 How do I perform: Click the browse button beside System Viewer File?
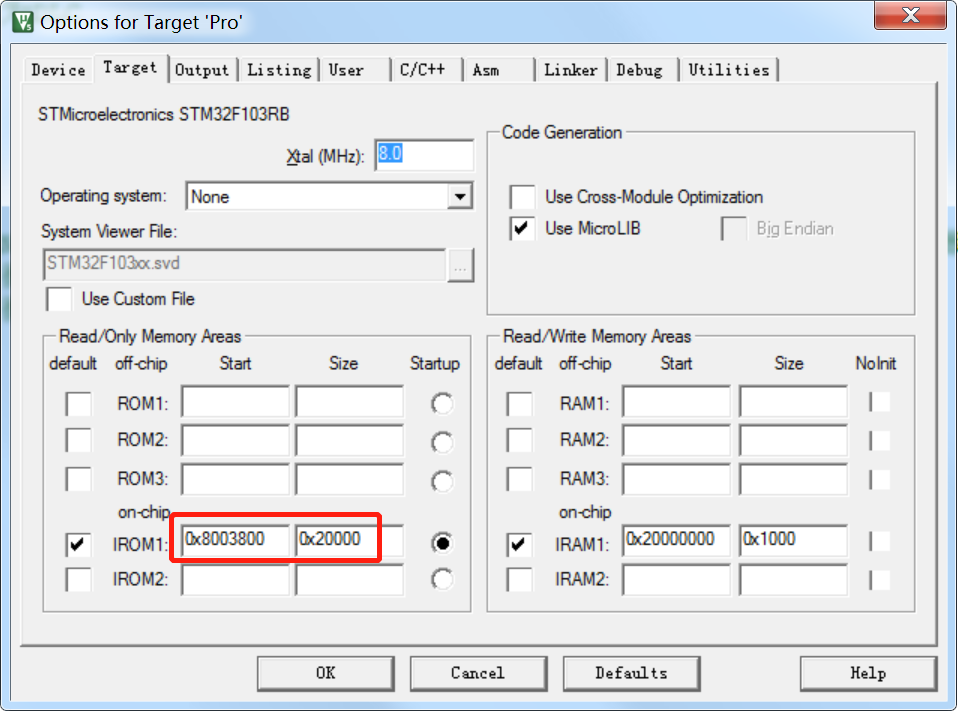click(x=460, y=266)
